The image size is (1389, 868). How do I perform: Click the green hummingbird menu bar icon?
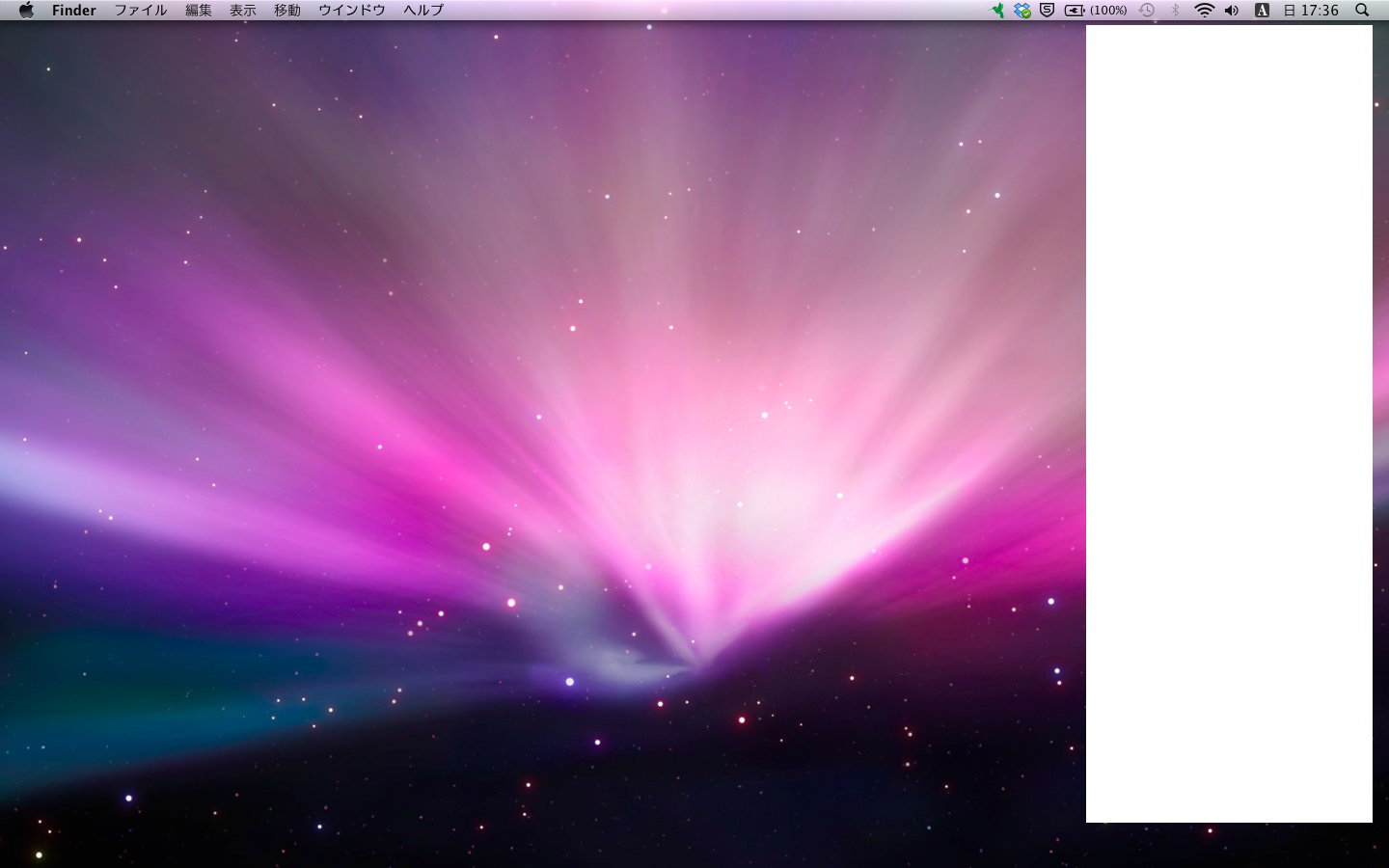997,11
